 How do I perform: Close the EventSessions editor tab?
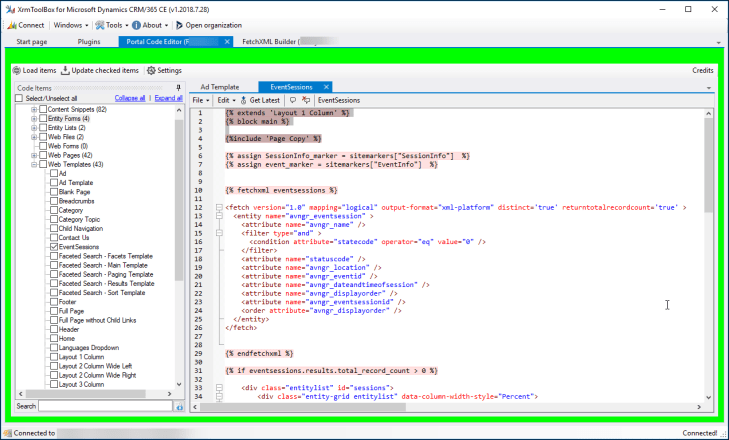tap(326, 87)
